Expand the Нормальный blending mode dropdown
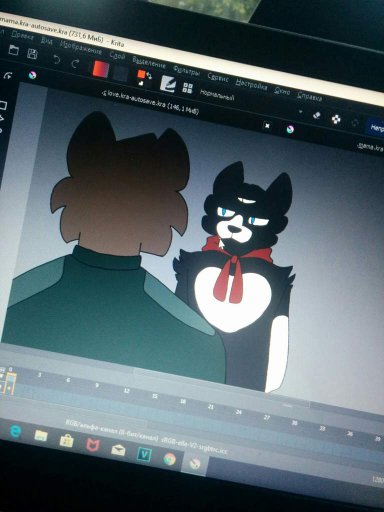Image resolution: width=384 pixels, height=512 pixels. point(217,95)
